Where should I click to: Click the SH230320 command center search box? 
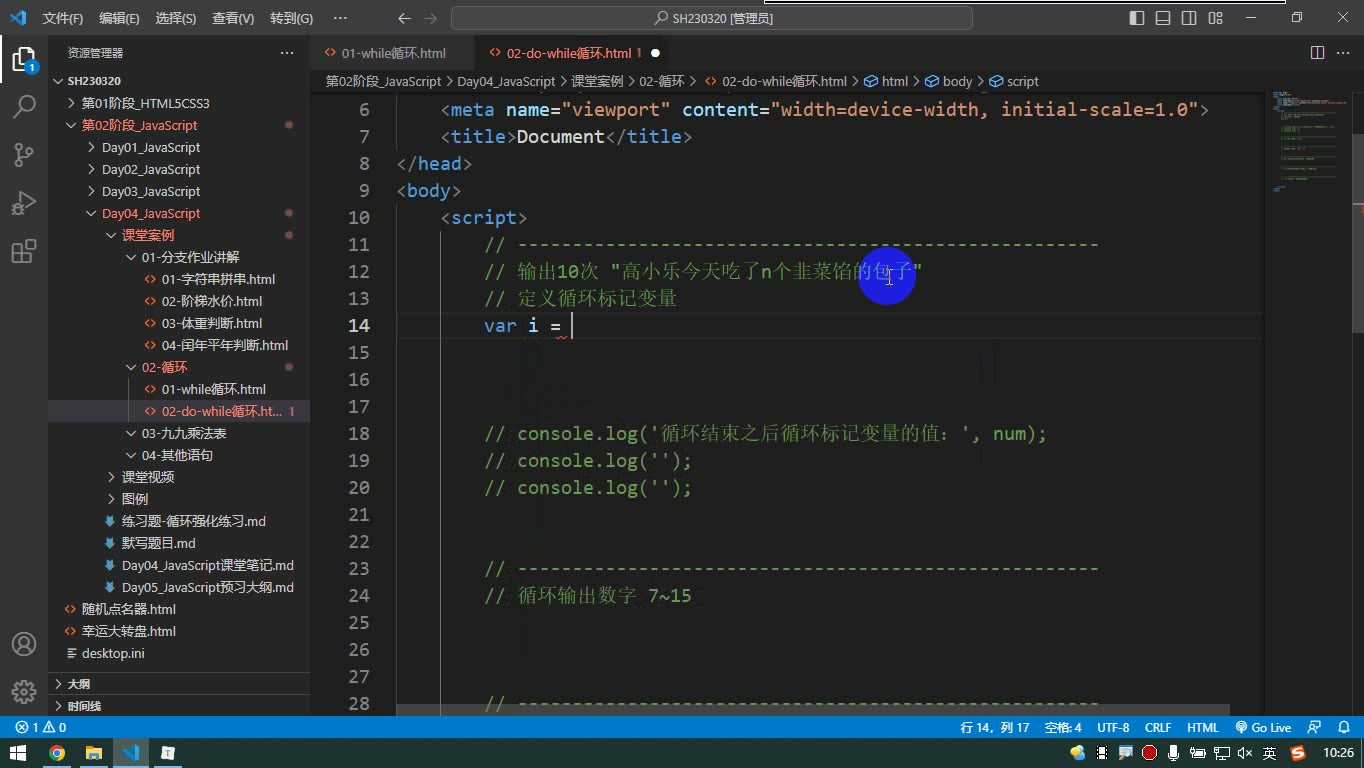(712, 18)
